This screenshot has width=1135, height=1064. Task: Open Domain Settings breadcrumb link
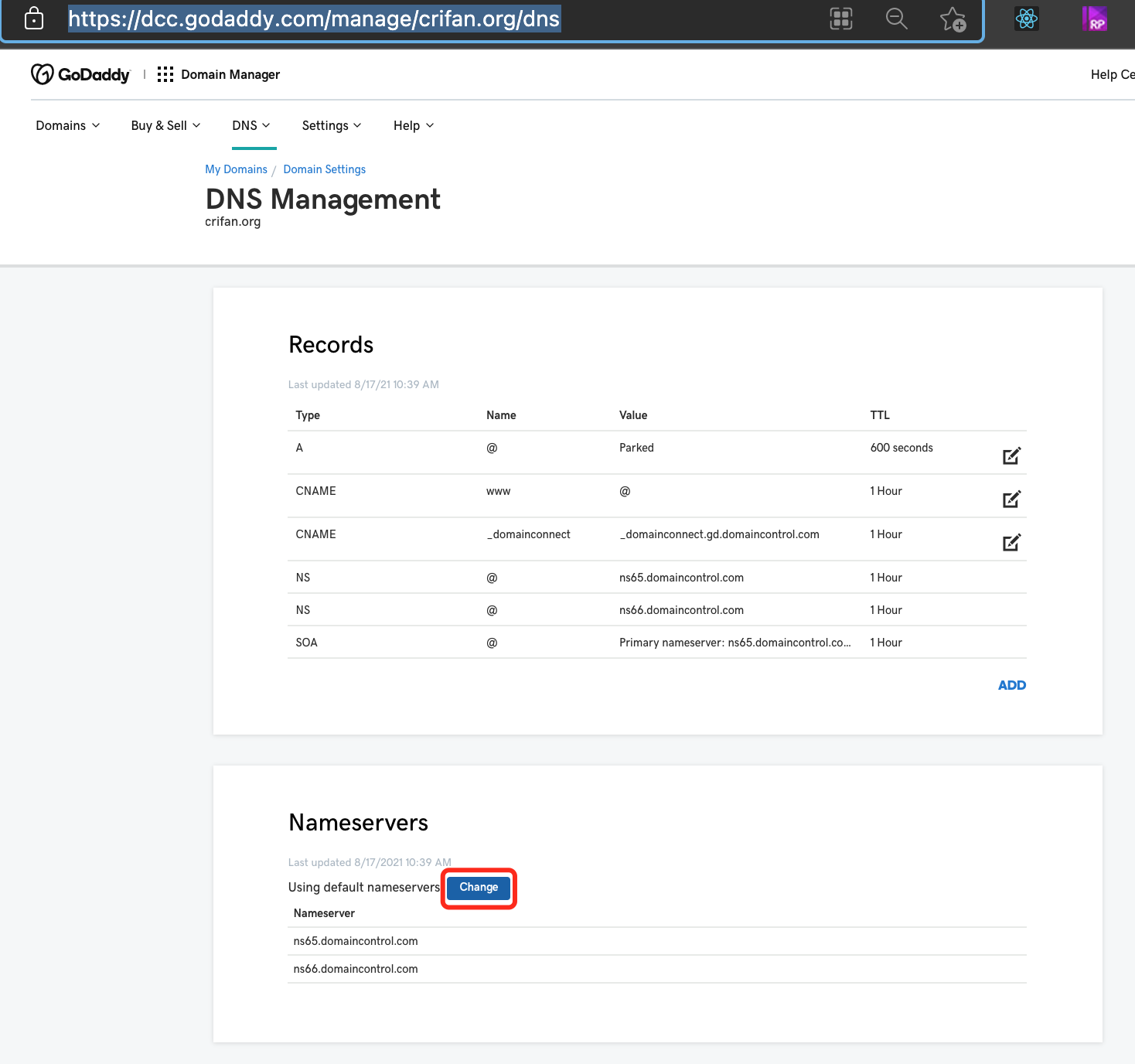(x=324, y=169)
